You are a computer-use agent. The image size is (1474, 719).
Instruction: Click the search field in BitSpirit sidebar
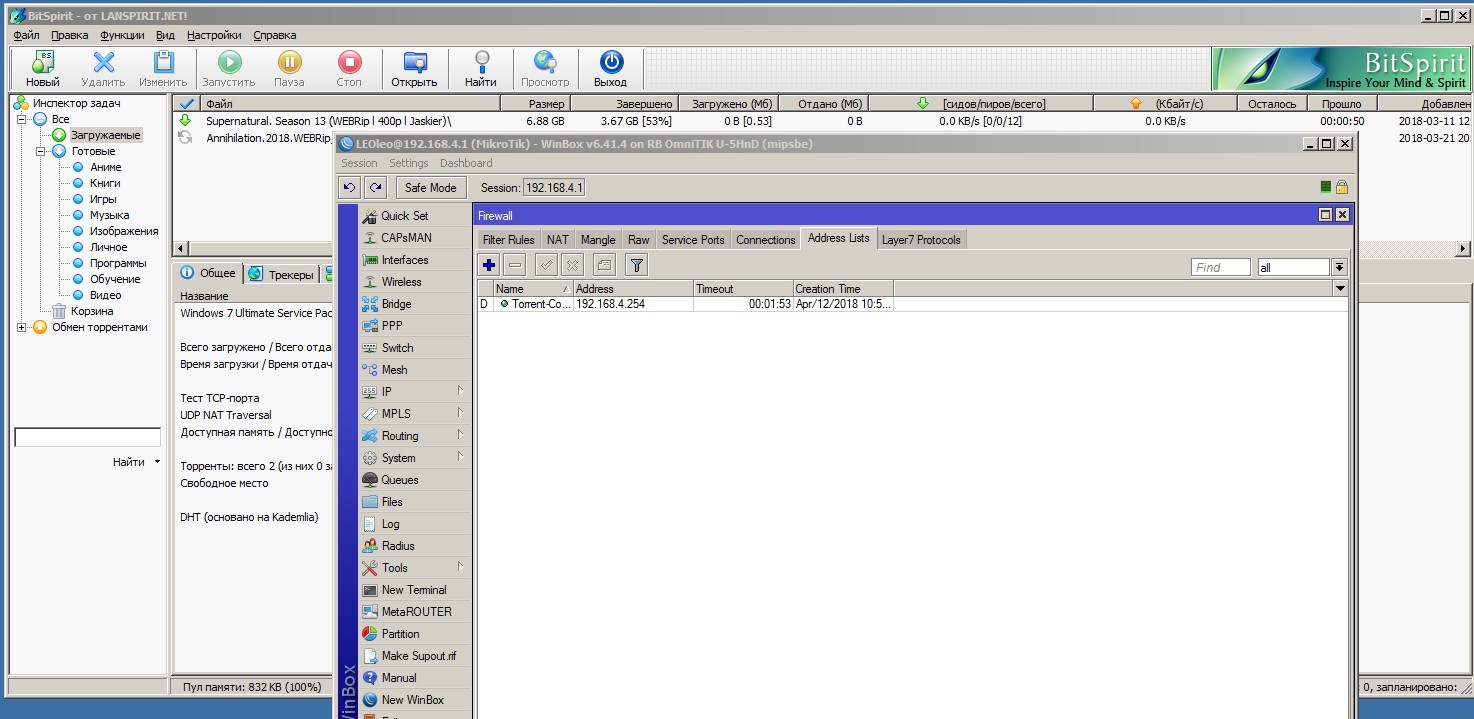(87, 437)
